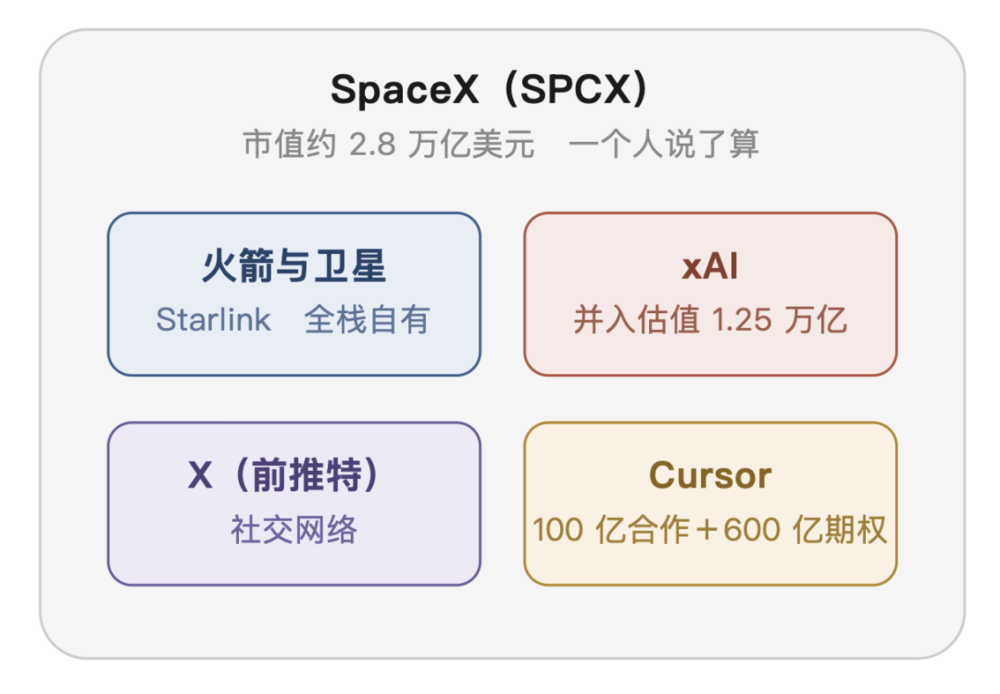Viewport: 1000px width, 694px height.
Task: Click the 火箭与卫星 heading
Action: tap(294, 265)
